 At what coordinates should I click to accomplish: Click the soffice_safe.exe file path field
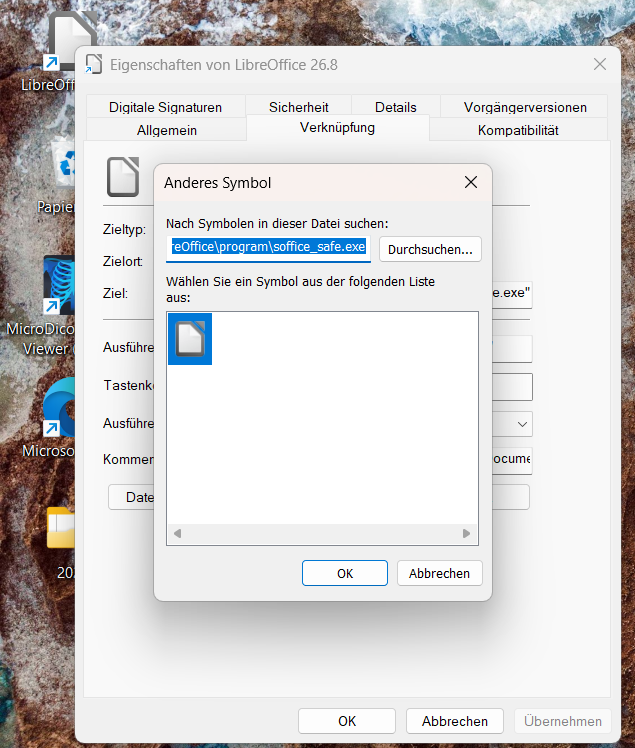pos(269,248)
